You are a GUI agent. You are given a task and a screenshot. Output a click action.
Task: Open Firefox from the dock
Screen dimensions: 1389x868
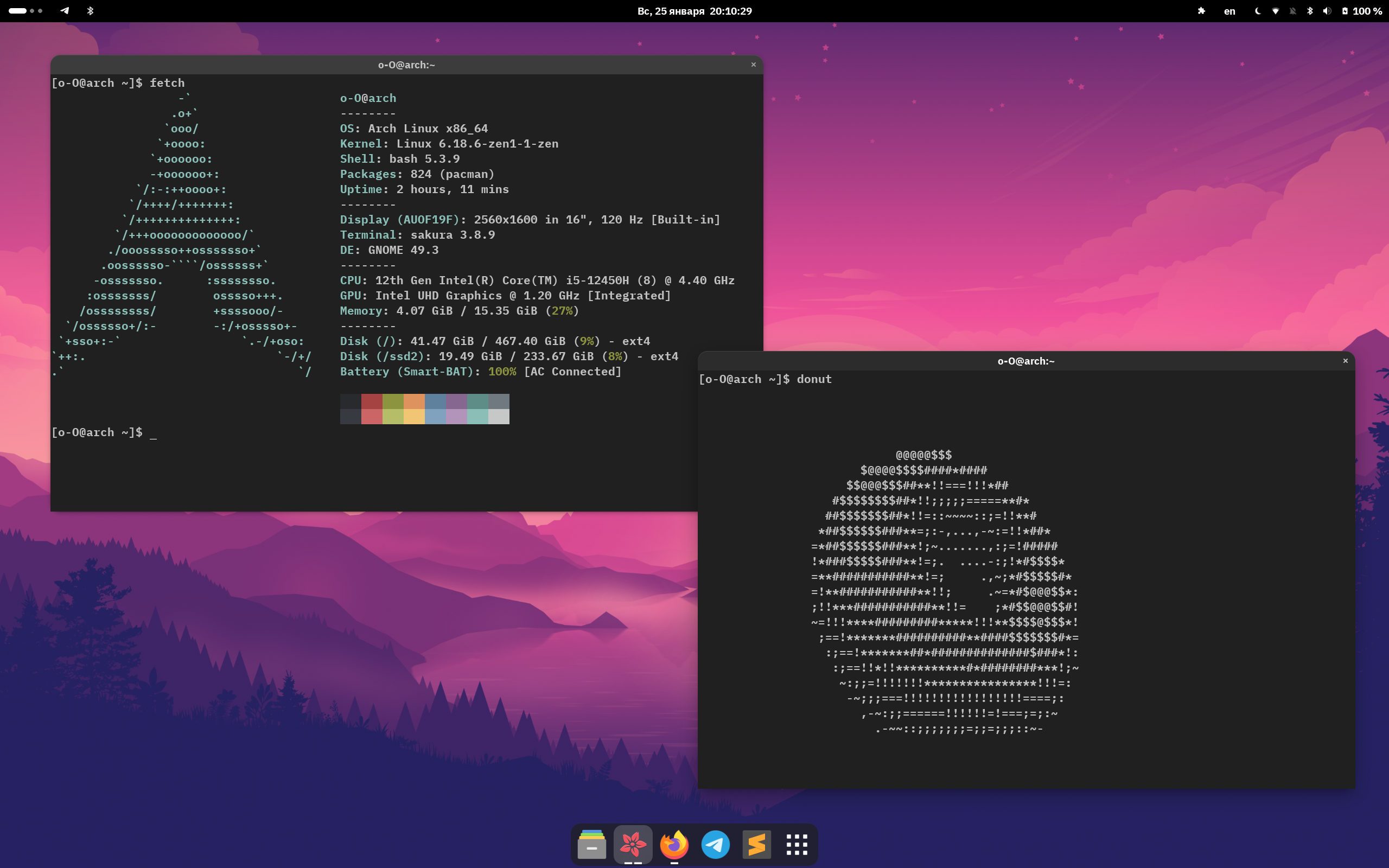[x=674, y=844]
